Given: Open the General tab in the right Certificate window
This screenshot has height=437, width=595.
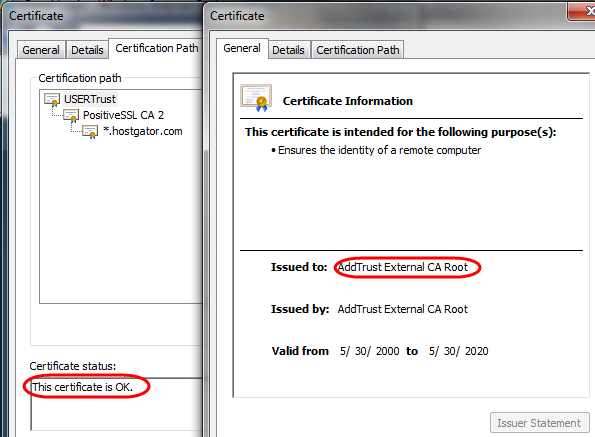Looking at the screenshot, I should [x=242, y=48].
